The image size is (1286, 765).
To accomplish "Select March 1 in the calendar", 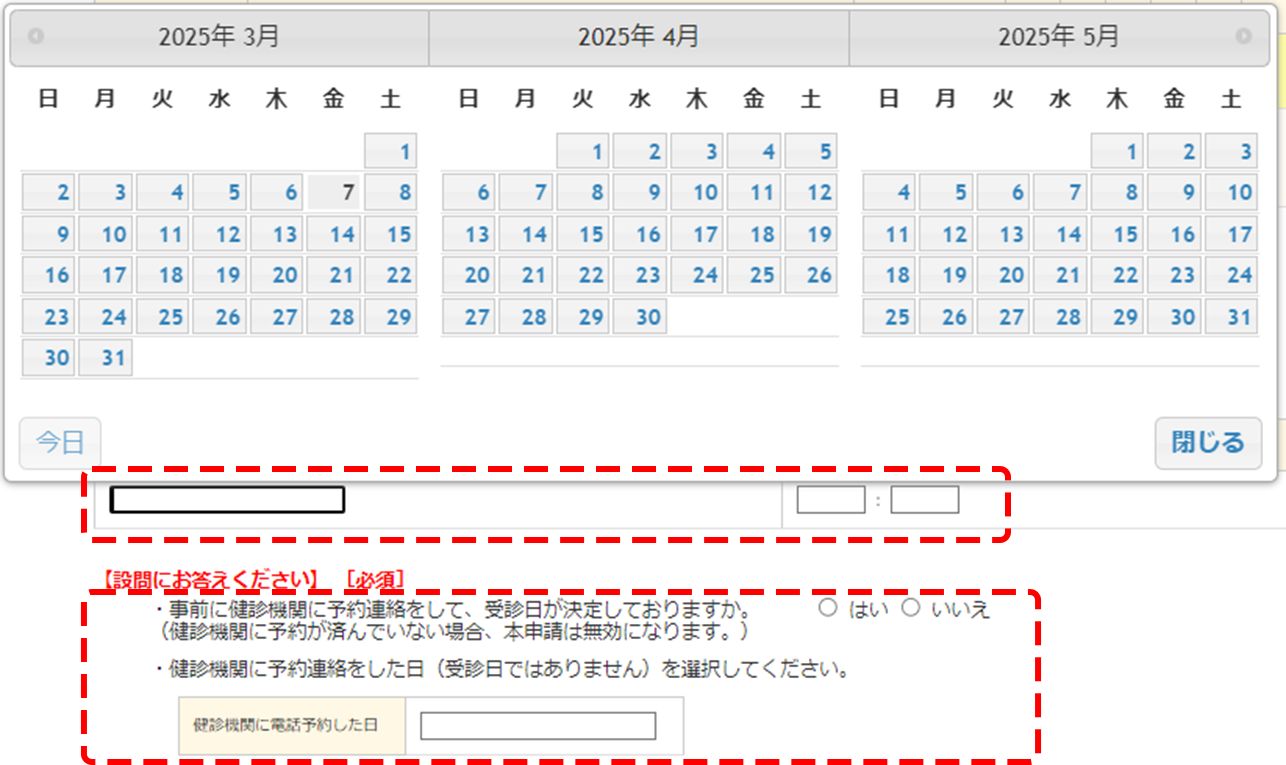I will point(391,151).
